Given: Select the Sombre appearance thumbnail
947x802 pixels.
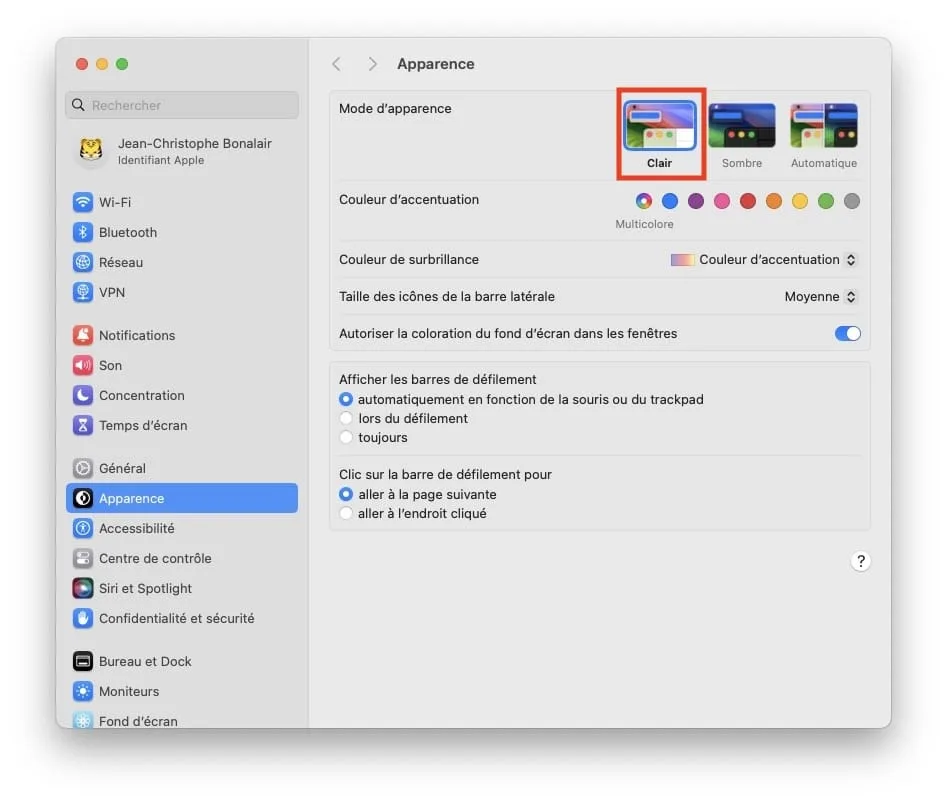Looking at the screenshot, I should [x=742, y=126].
